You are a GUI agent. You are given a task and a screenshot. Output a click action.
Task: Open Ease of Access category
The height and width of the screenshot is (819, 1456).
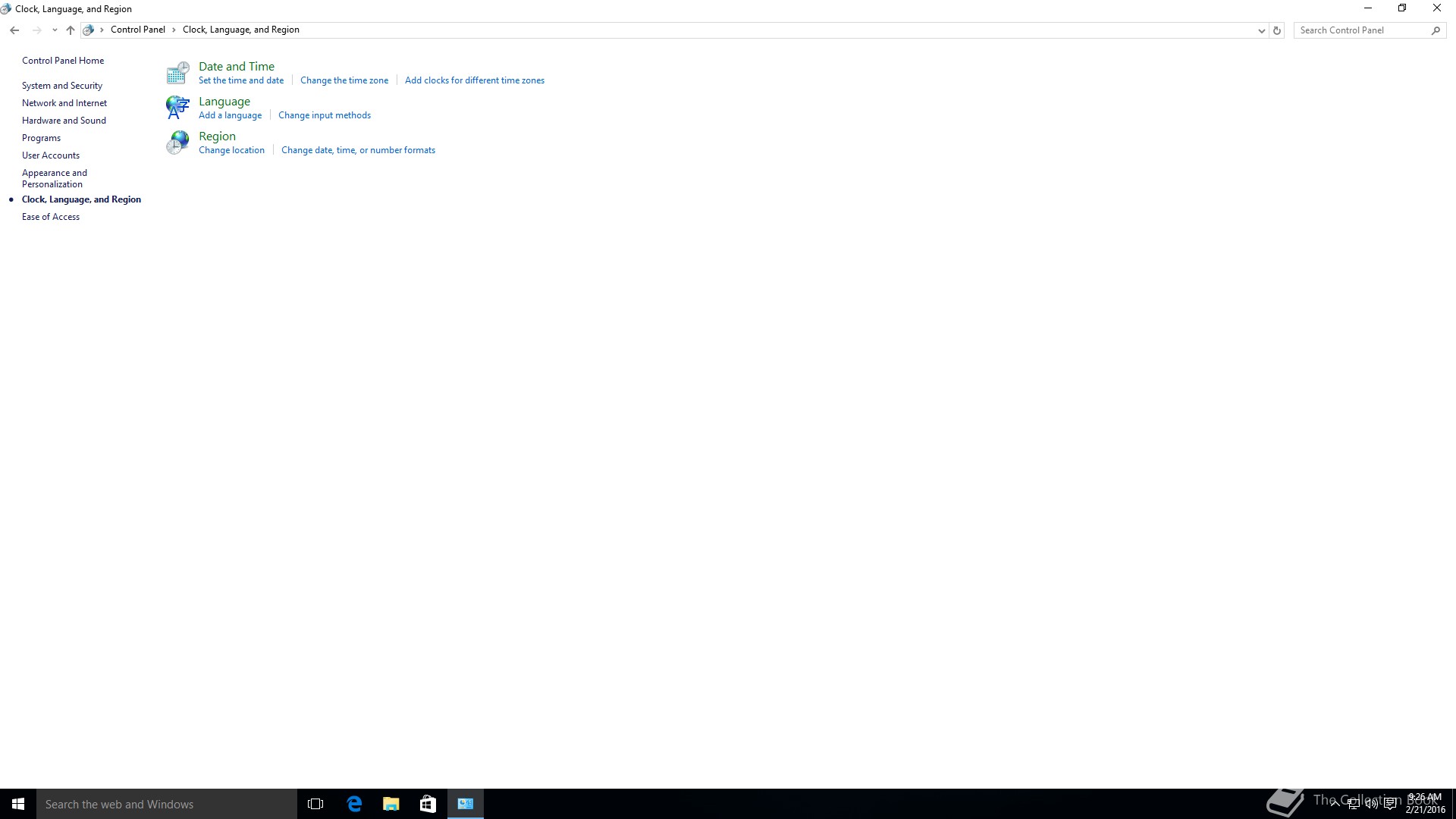[51, 217]
